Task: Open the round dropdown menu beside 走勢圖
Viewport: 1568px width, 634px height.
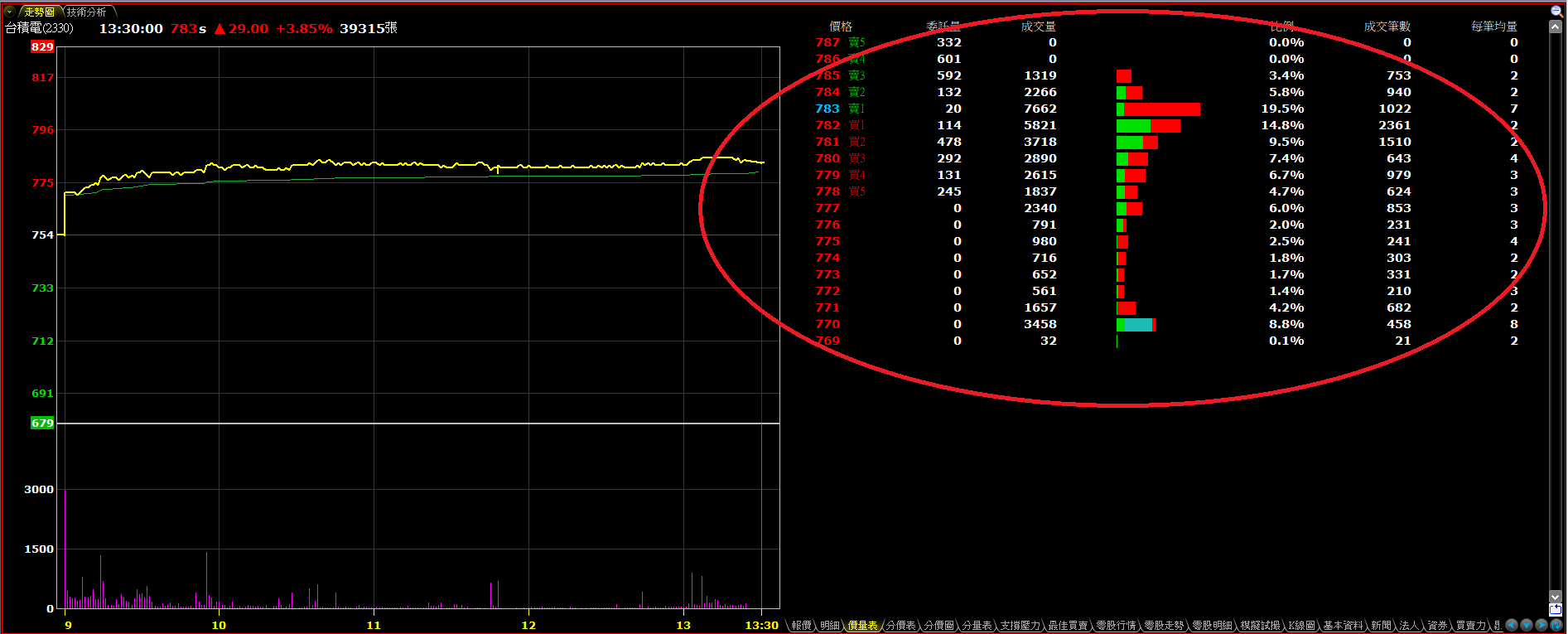Action: coord(9,12)
